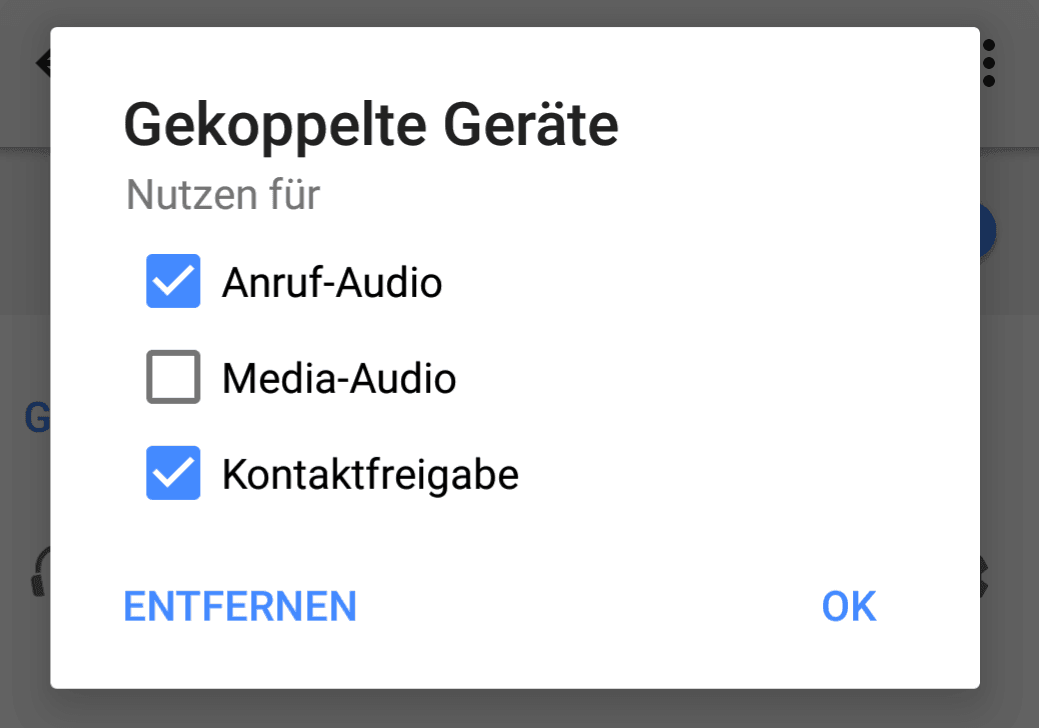Click the Gekoppelte Geräte dialog title
Viewport: 1039px width, 728px height.
point(371,125)
